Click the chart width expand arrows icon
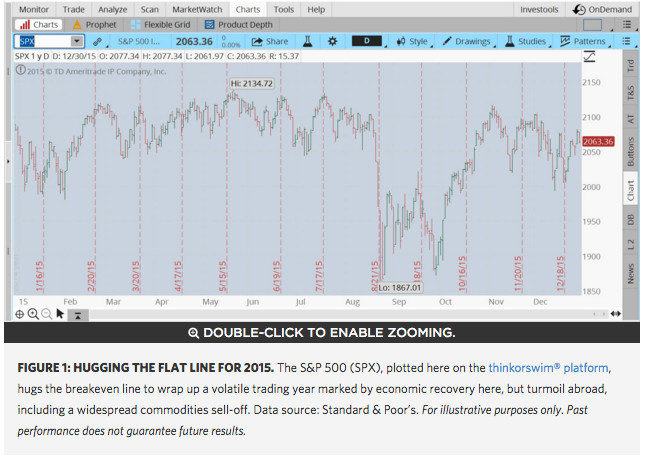This screenshot has height=458, width=646. pyautogui.click(x=616, y=314)
